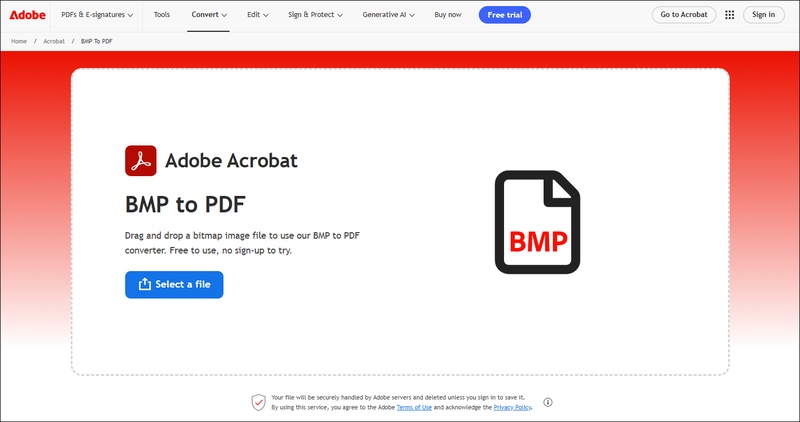Open the apps grid icon
This screenshot has height=422, width=800.
[x=730, y=15]
